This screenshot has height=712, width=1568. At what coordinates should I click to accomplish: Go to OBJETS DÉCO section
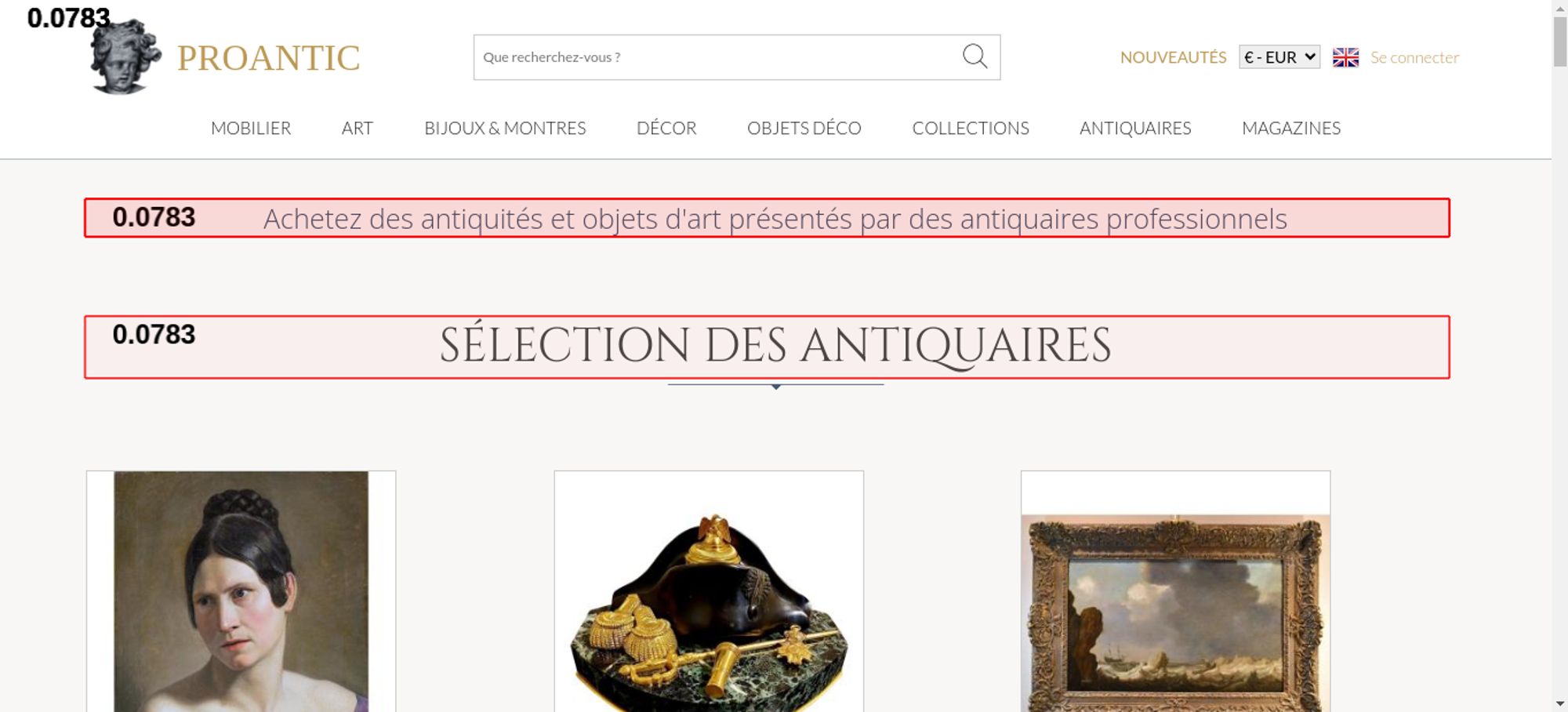(x=804, y=128)
